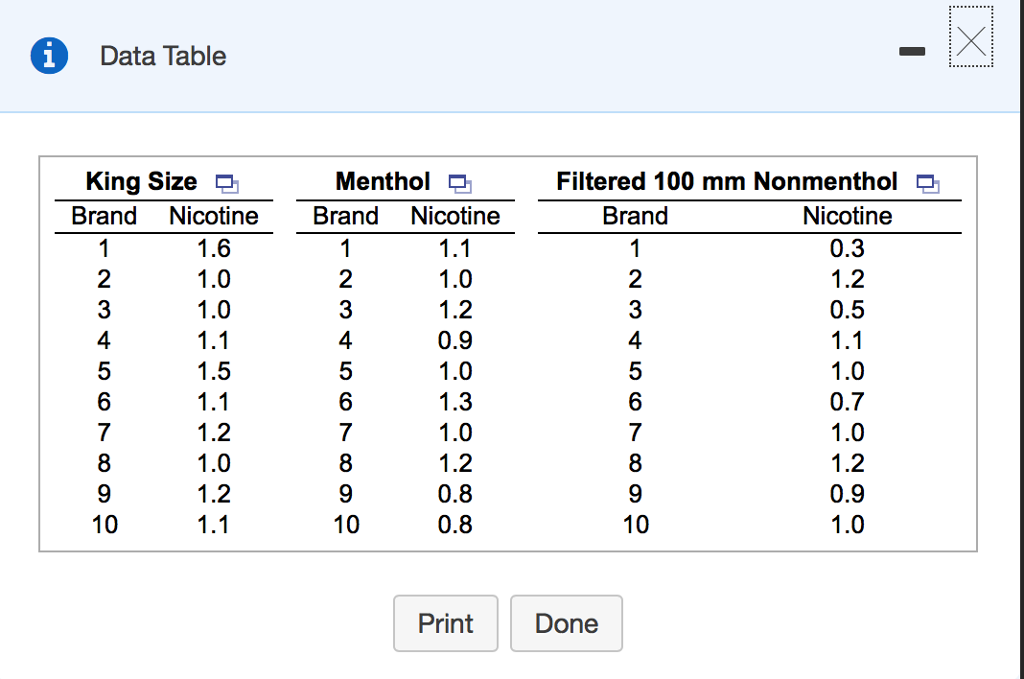Click the Nicotine header under Filtered Nonmenthol
The width and height of the screenshot is (1024, 679).
847,215
